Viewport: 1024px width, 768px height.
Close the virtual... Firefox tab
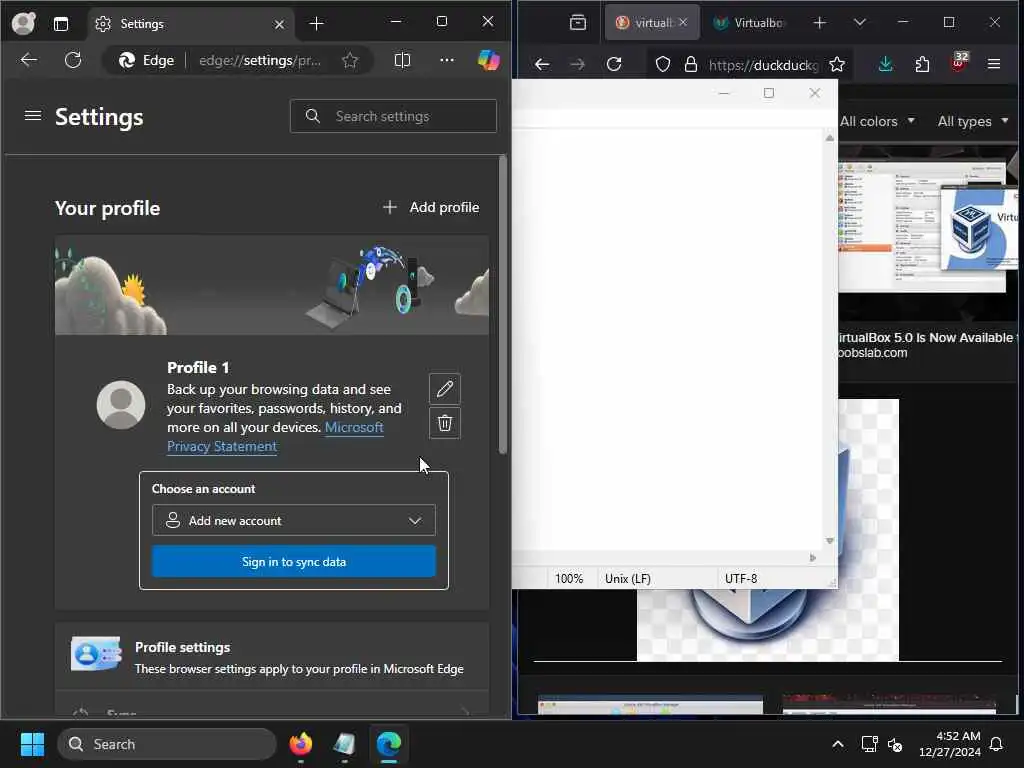683,22
